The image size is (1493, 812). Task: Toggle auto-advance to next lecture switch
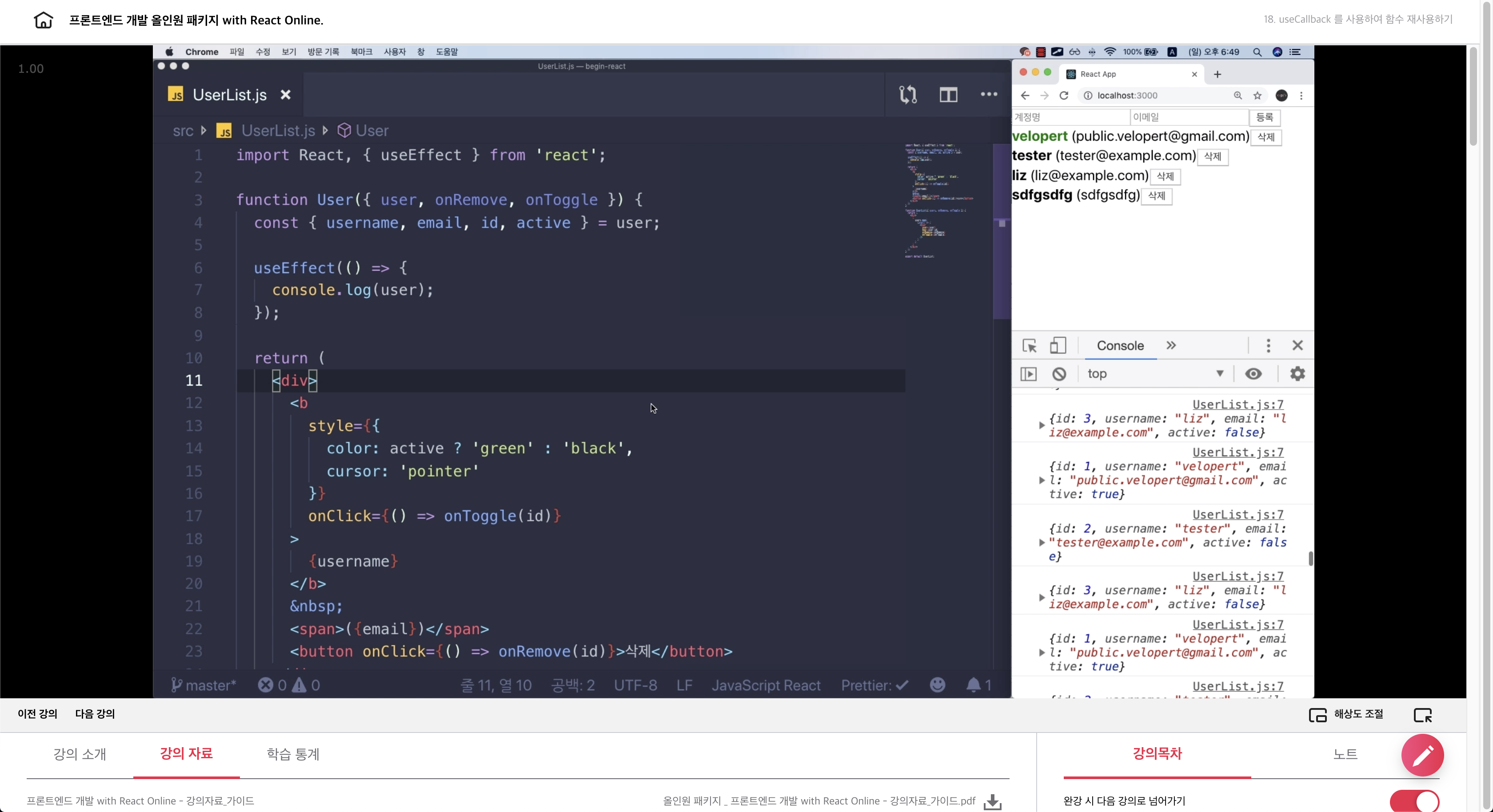1414,801
